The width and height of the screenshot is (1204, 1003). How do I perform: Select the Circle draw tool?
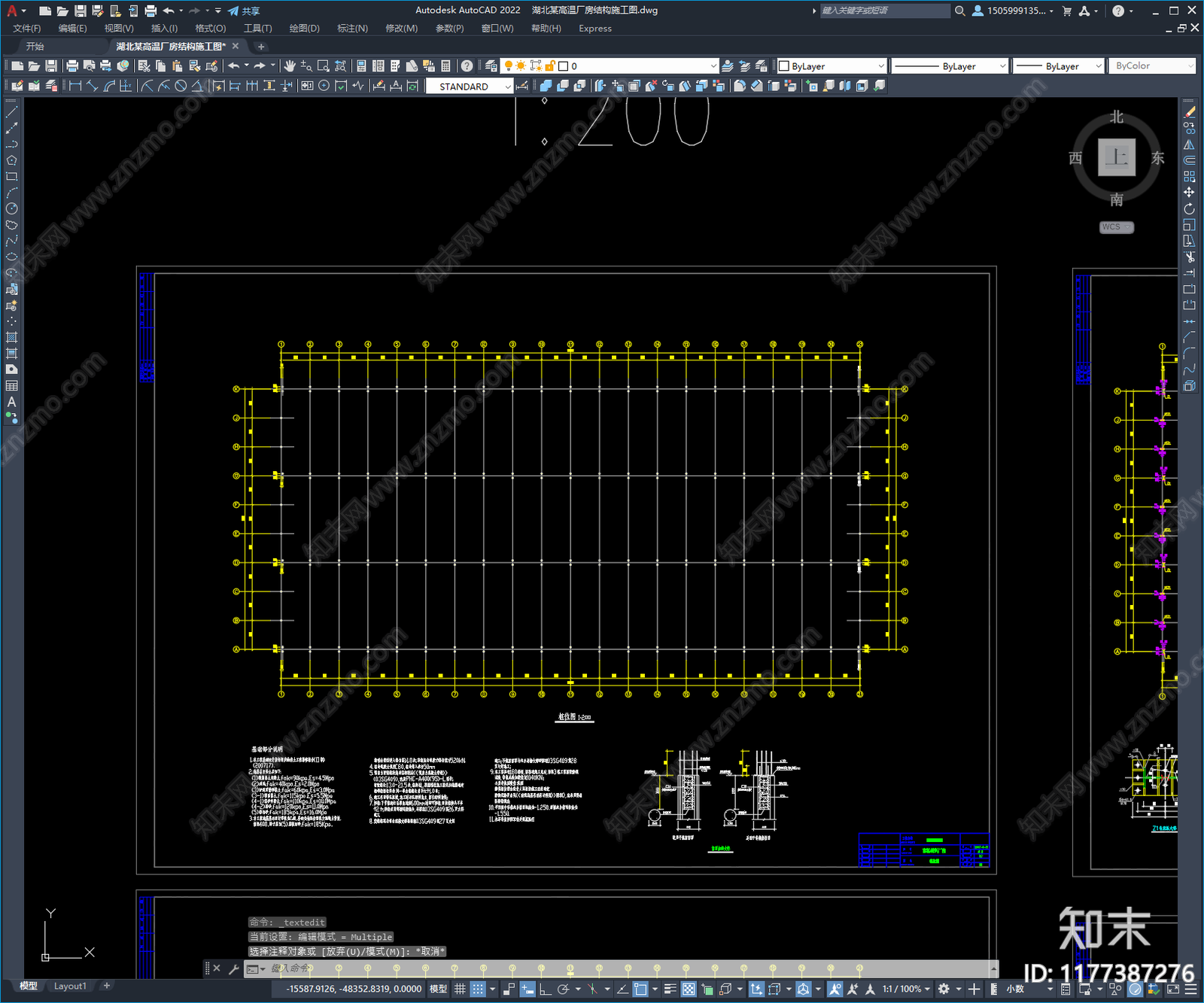pos(11,208)
